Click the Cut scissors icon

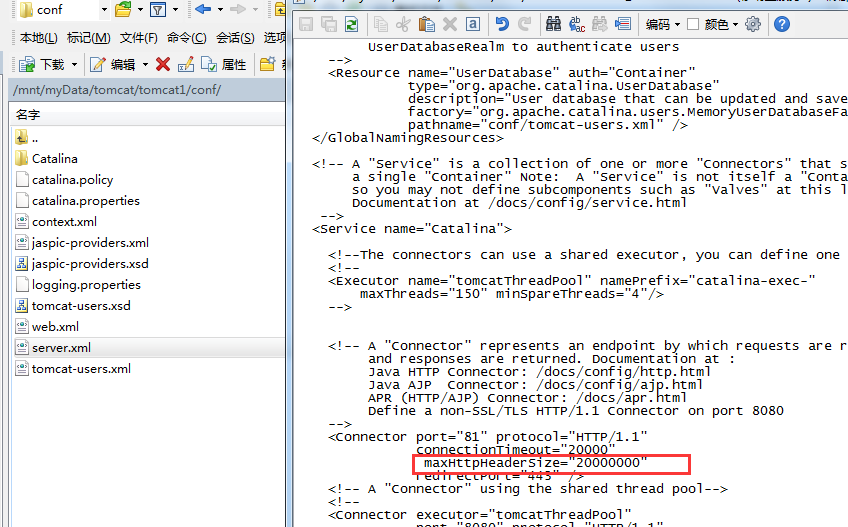[x=403, y=24]
